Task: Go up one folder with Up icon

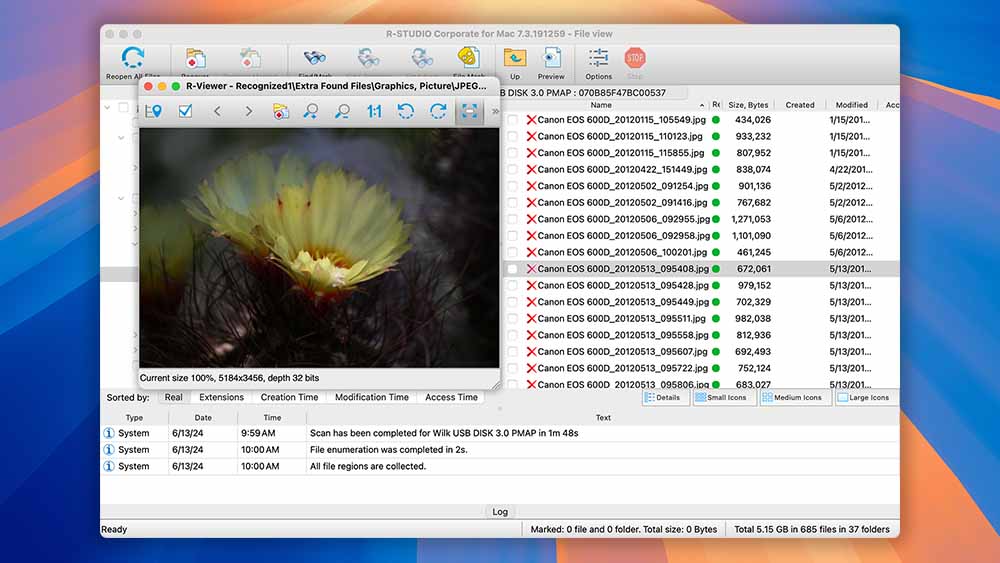Action: (515, 59)
